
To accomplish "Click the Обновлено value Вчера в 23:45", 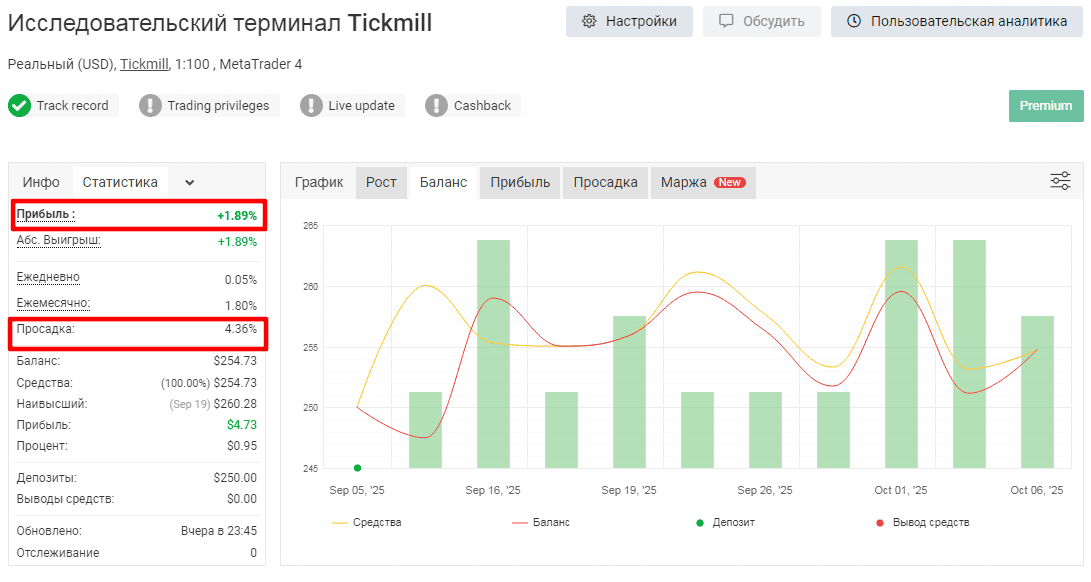I will (x=218, y=530).
